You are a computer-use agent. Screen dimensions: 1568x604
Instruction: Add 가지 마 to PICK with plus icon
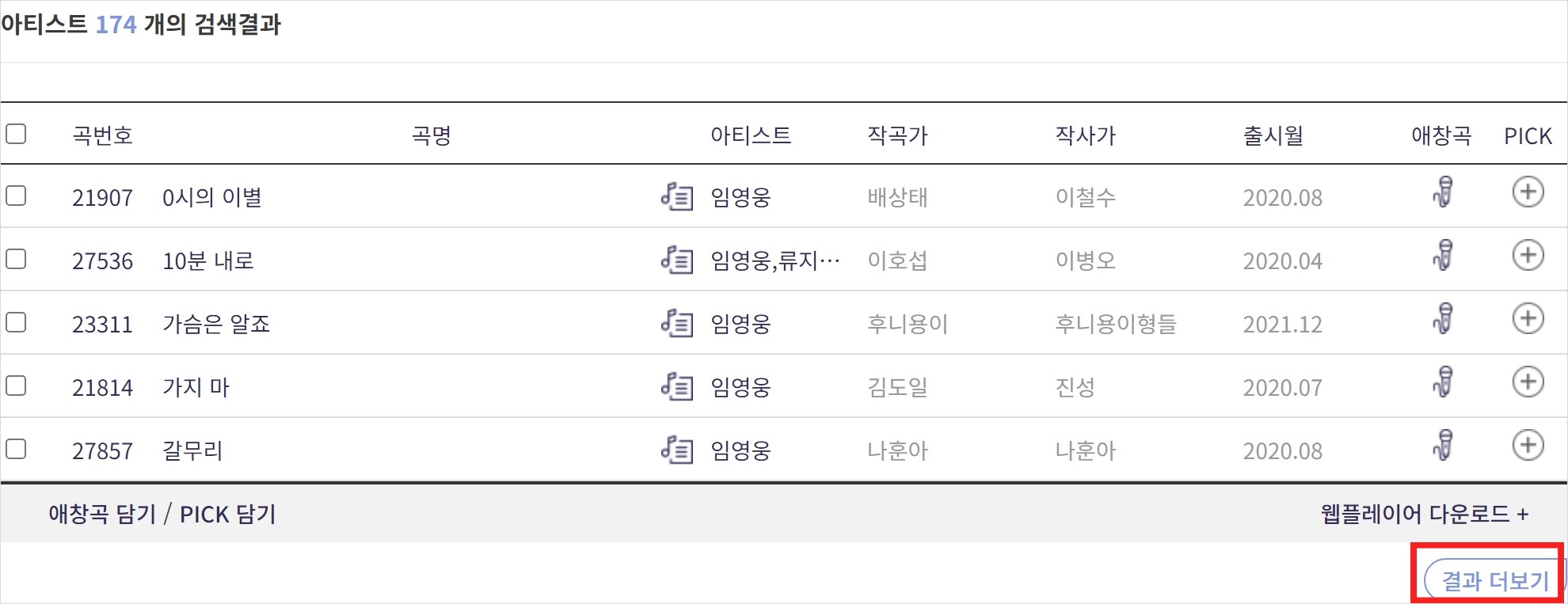point(1529,384)
